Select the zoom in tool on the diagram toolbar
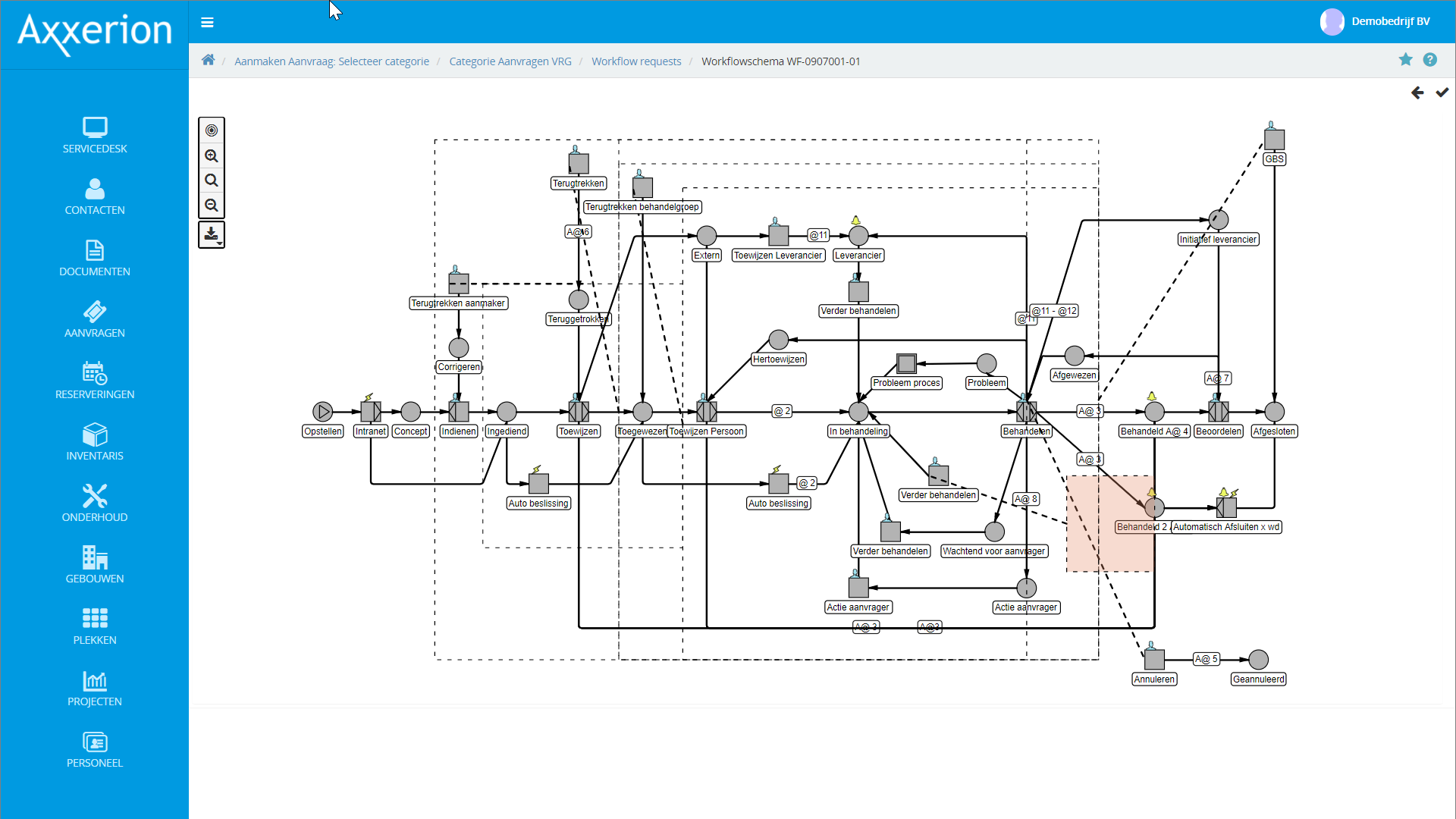 point(212,155)
